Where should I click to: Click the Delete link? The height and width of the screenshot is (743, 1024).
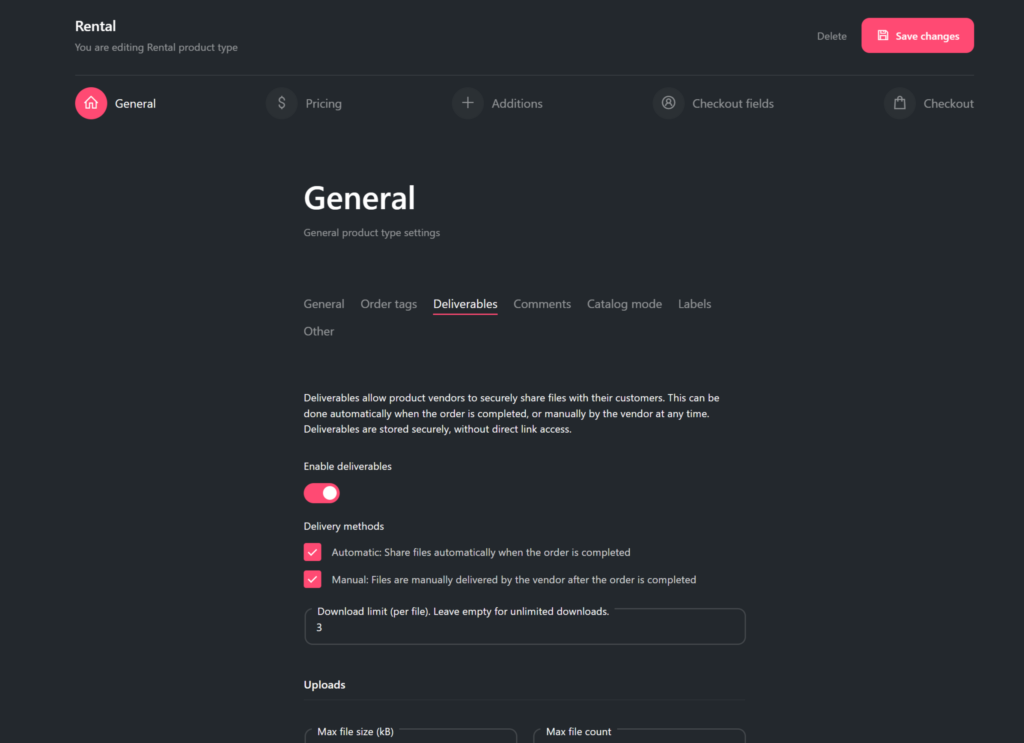[831, 36]
